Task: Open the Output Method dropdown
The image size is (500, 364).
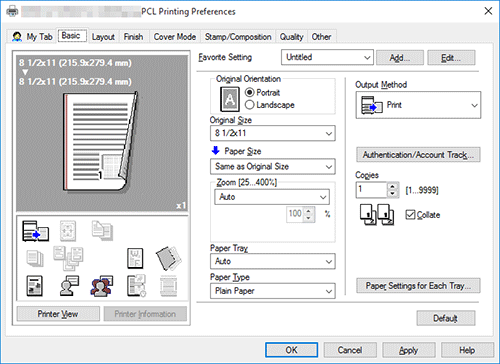Action: pyautogui.click(x=418, y=105)
